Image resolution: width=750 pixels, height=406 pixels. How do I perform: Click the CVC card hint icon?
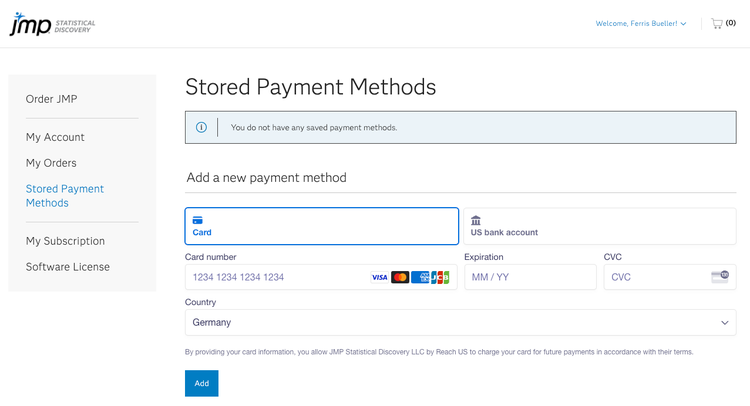point(719,276)
